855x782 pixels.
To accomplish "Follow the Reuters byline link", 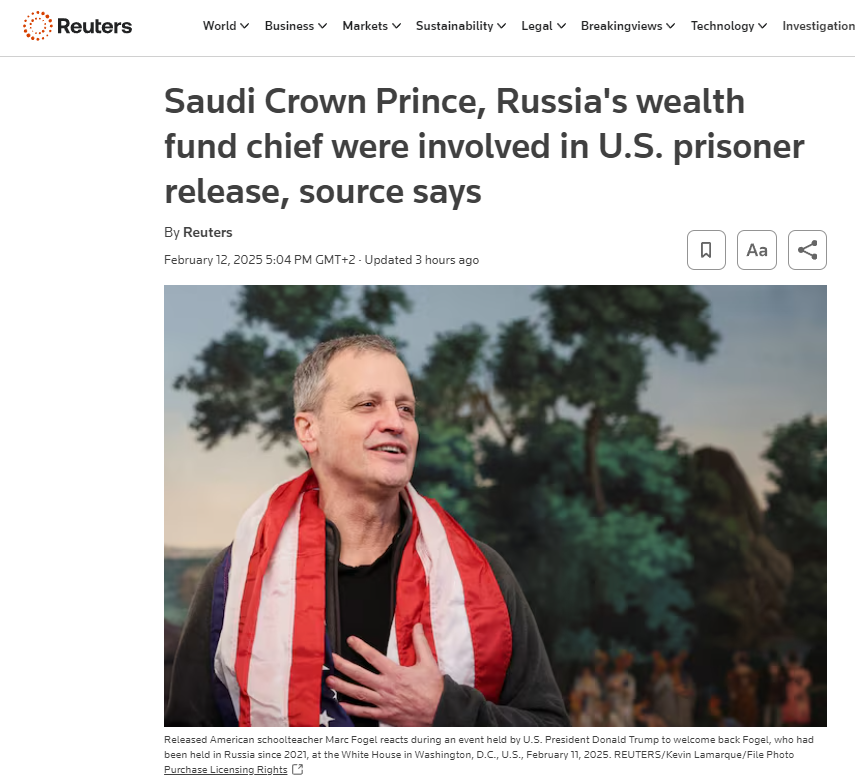I will coord(207,231).
